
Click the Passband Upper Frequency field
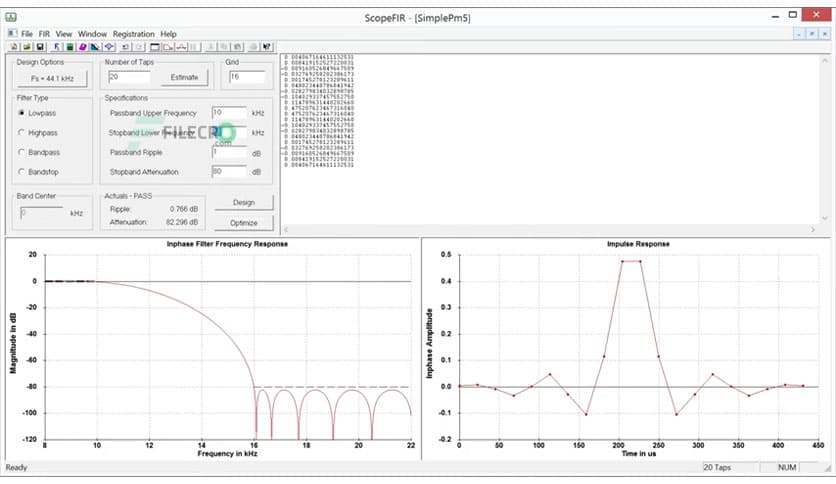point(229,113)
